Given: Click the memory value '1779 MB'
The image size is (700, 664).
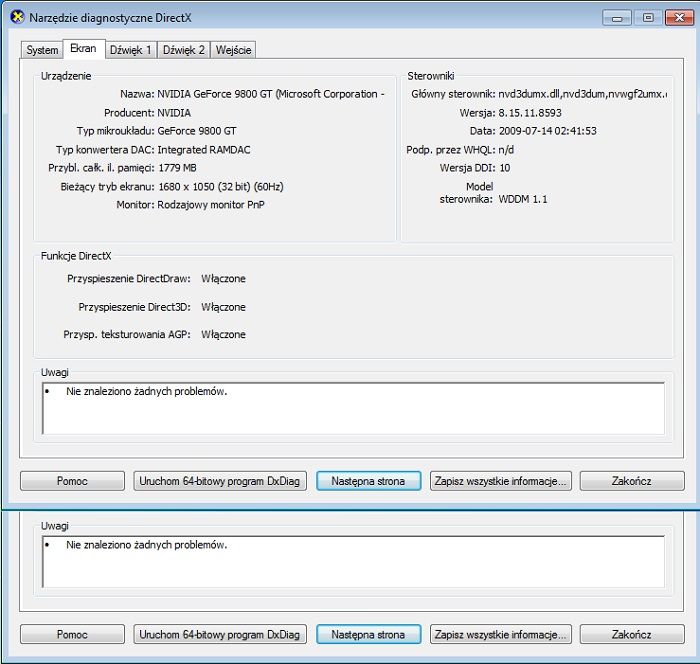Looking at the screenshot, I should (177, 168).
